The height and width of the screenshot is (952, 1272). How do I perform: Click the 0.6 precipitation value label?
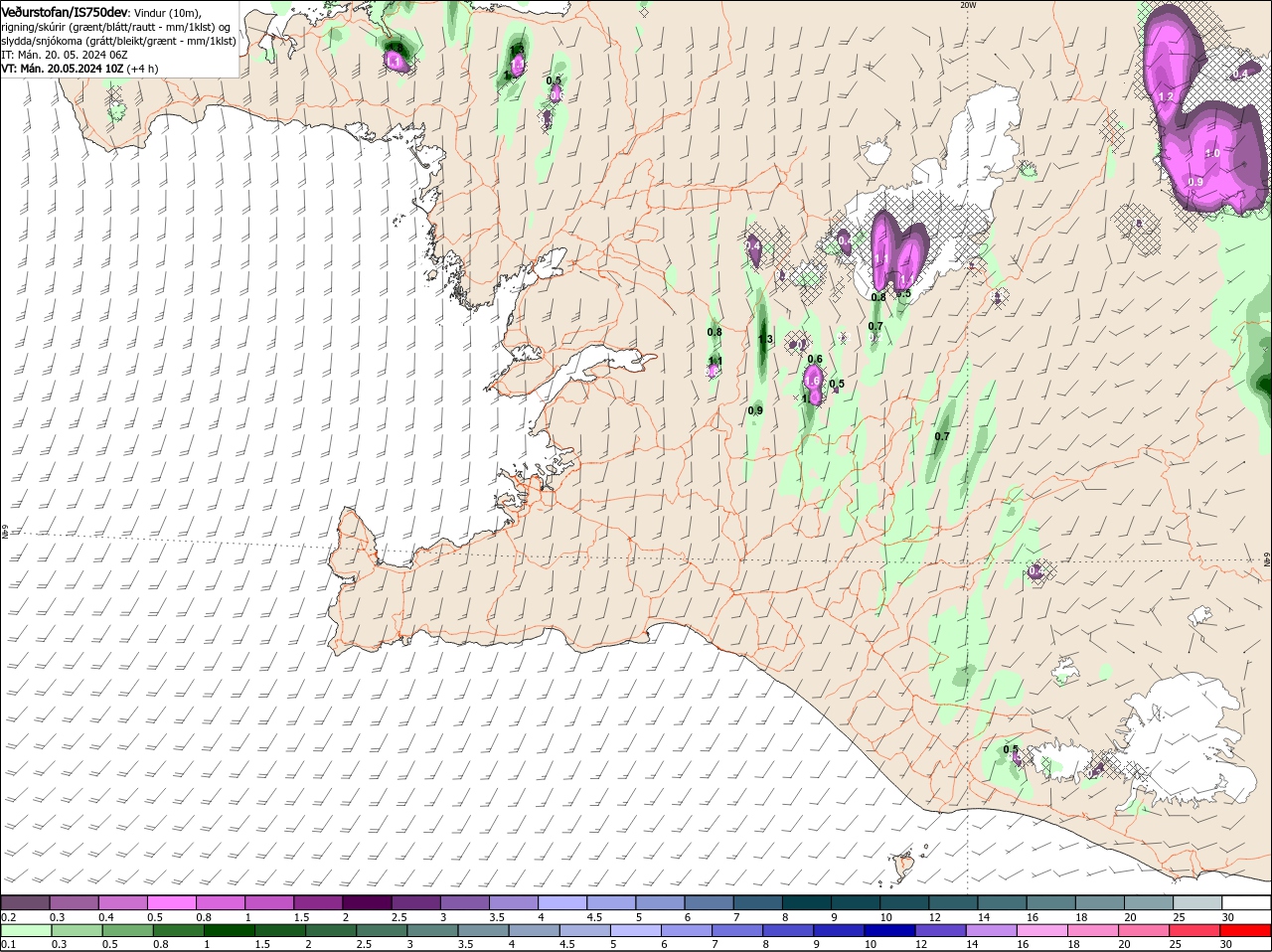pos(815,359)
